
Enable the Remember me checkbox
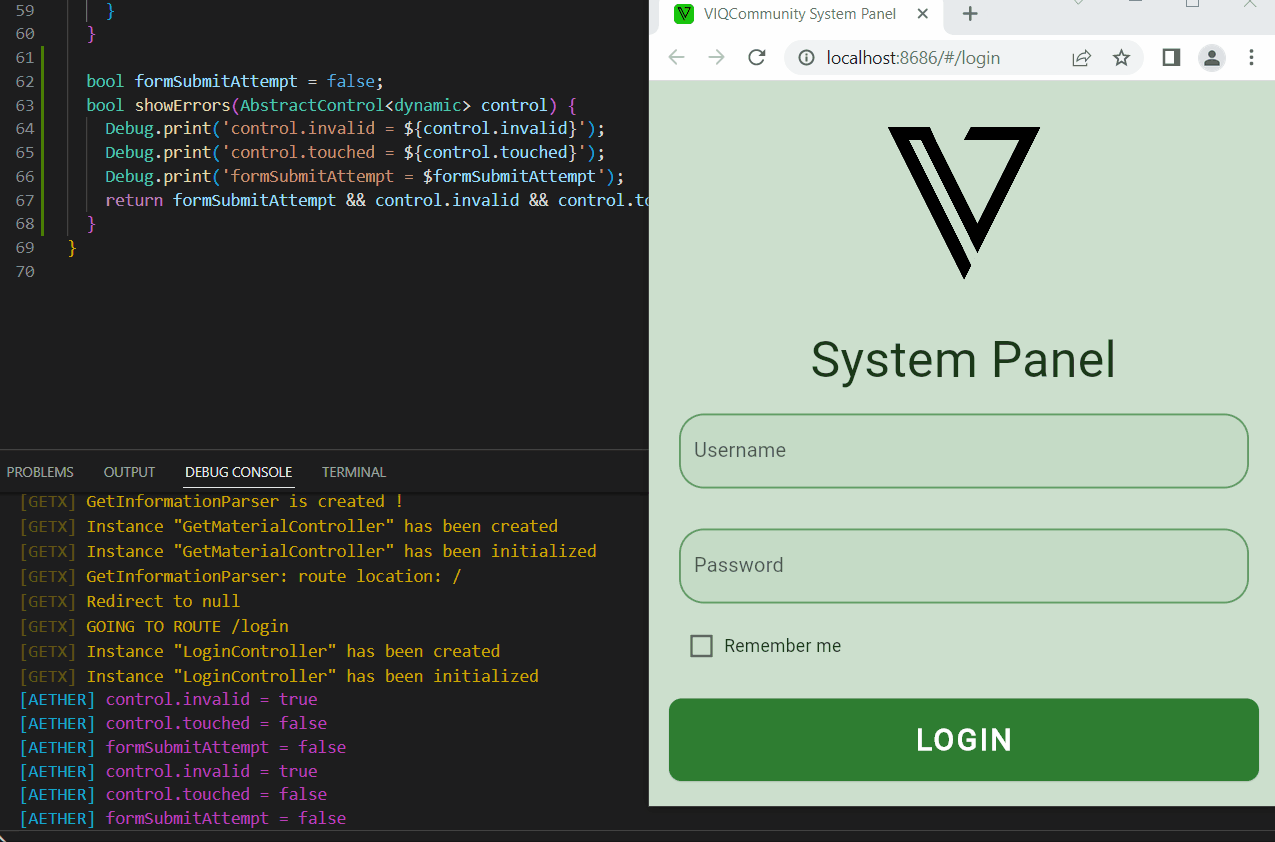click(701, 646)
